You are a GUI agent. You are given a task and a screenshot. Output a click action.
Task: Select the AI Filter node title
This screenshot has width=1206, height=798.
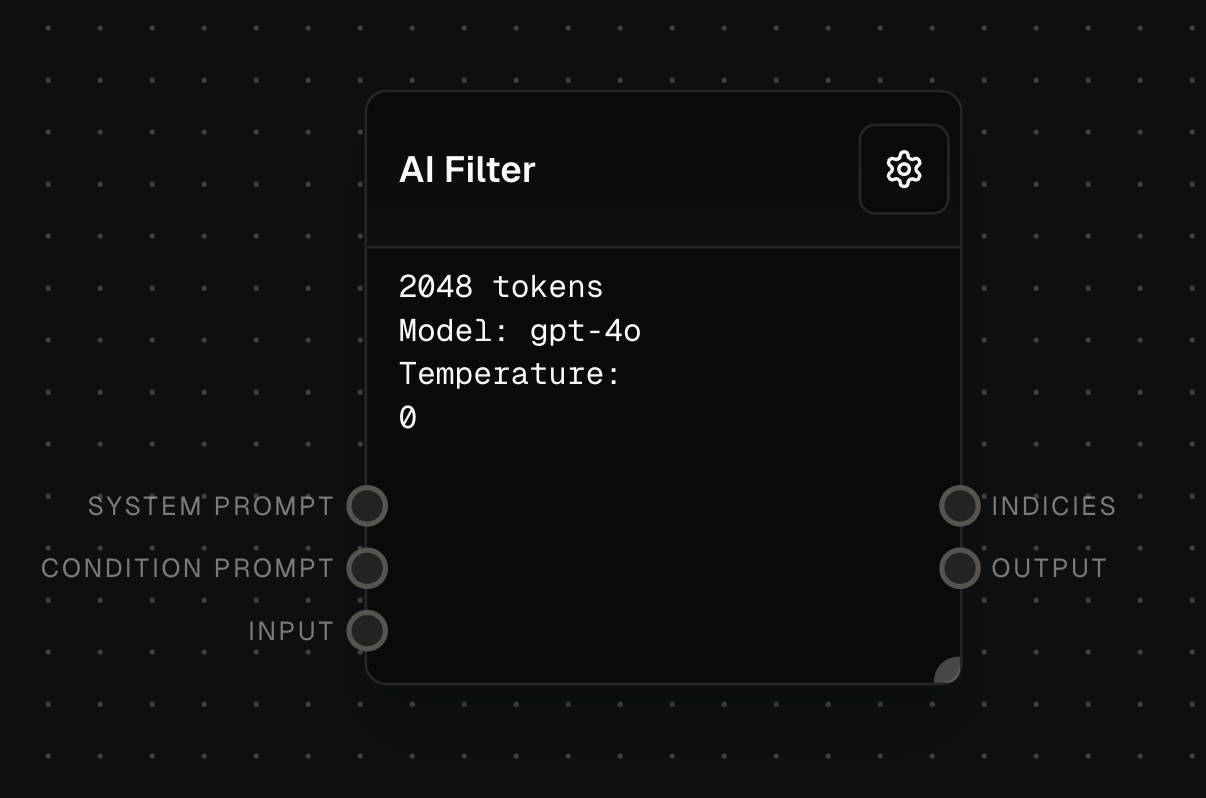[466, 169]
